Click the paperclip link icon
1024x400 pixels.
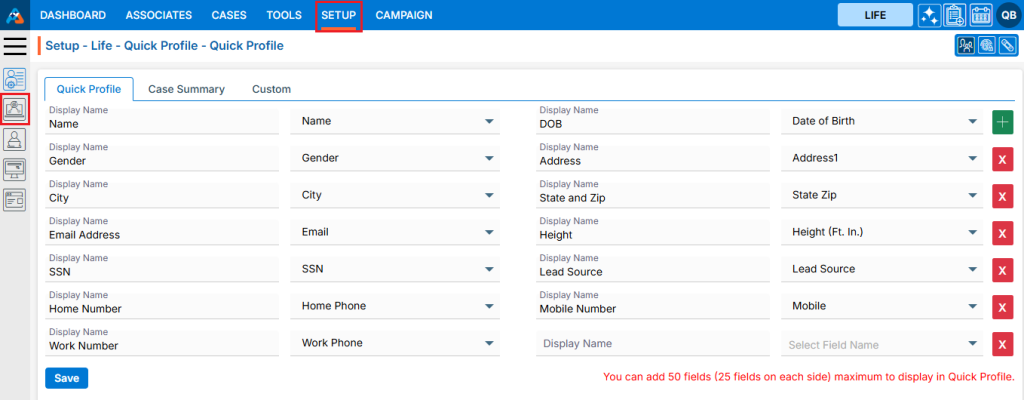click(1007, 46)
